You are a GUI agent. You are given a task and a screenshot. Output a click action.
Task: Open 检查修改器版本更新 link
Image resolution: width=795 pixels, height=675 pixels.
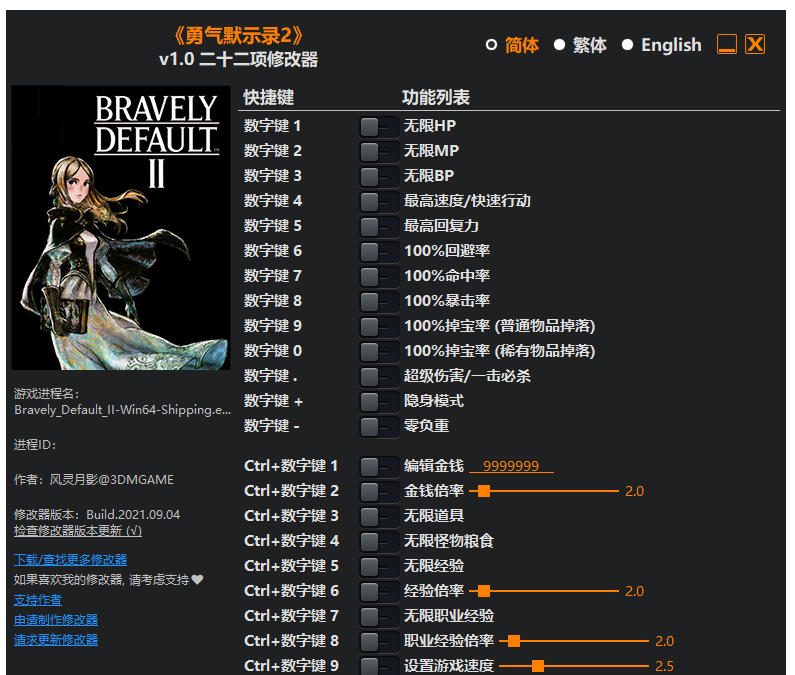[x=78, y=531]
